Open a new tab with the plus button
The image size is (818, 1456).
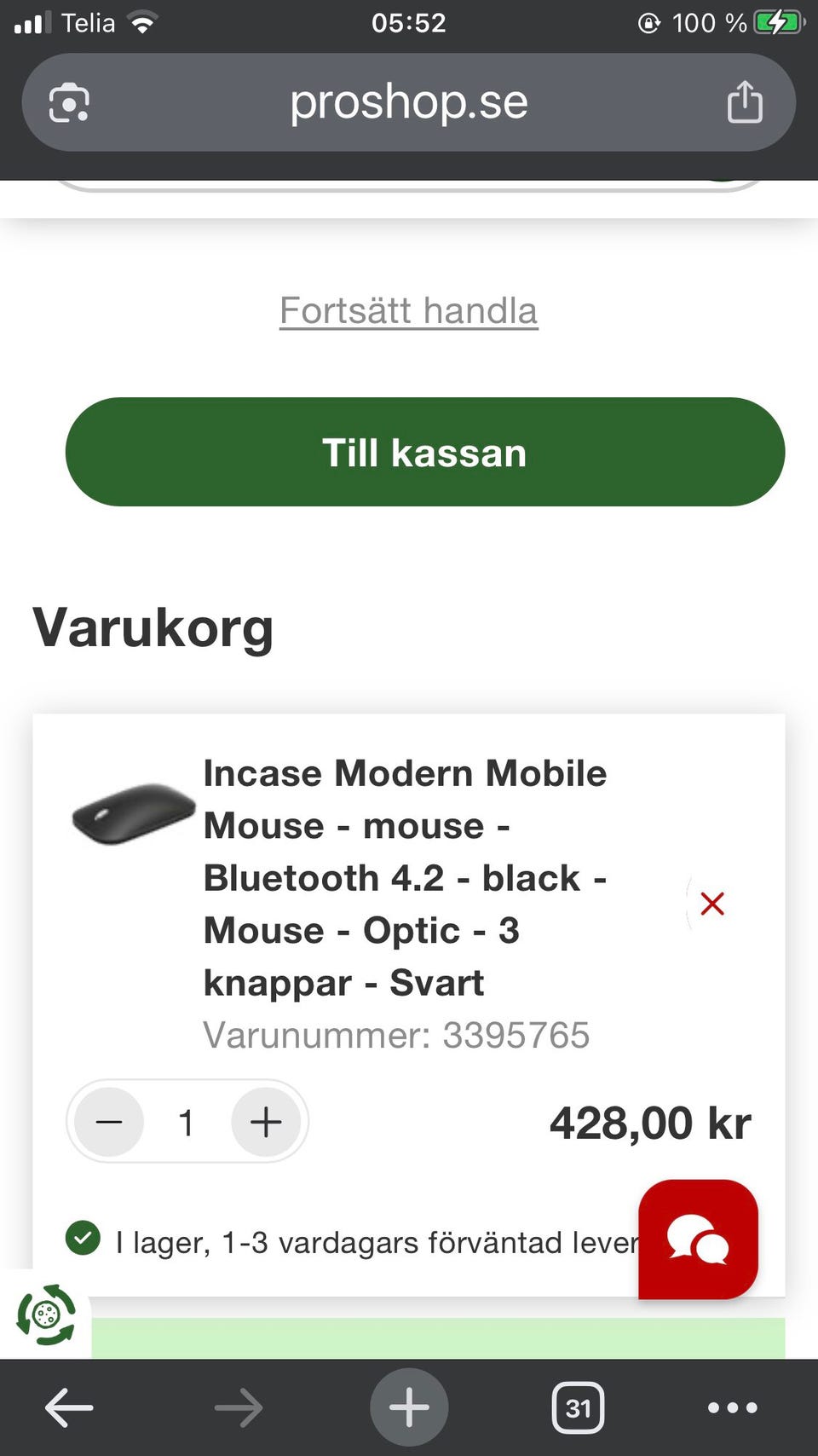click(409, 1407)
